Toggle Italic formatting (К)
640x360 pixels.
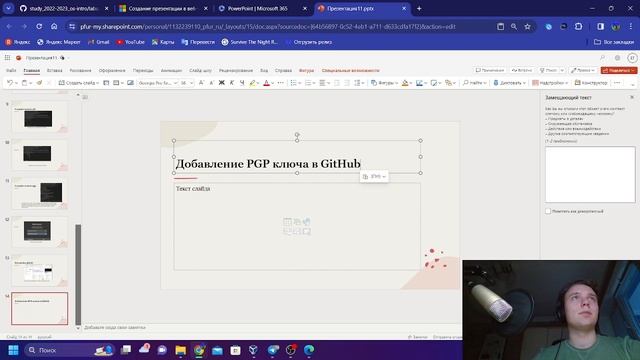pos(232,83)
